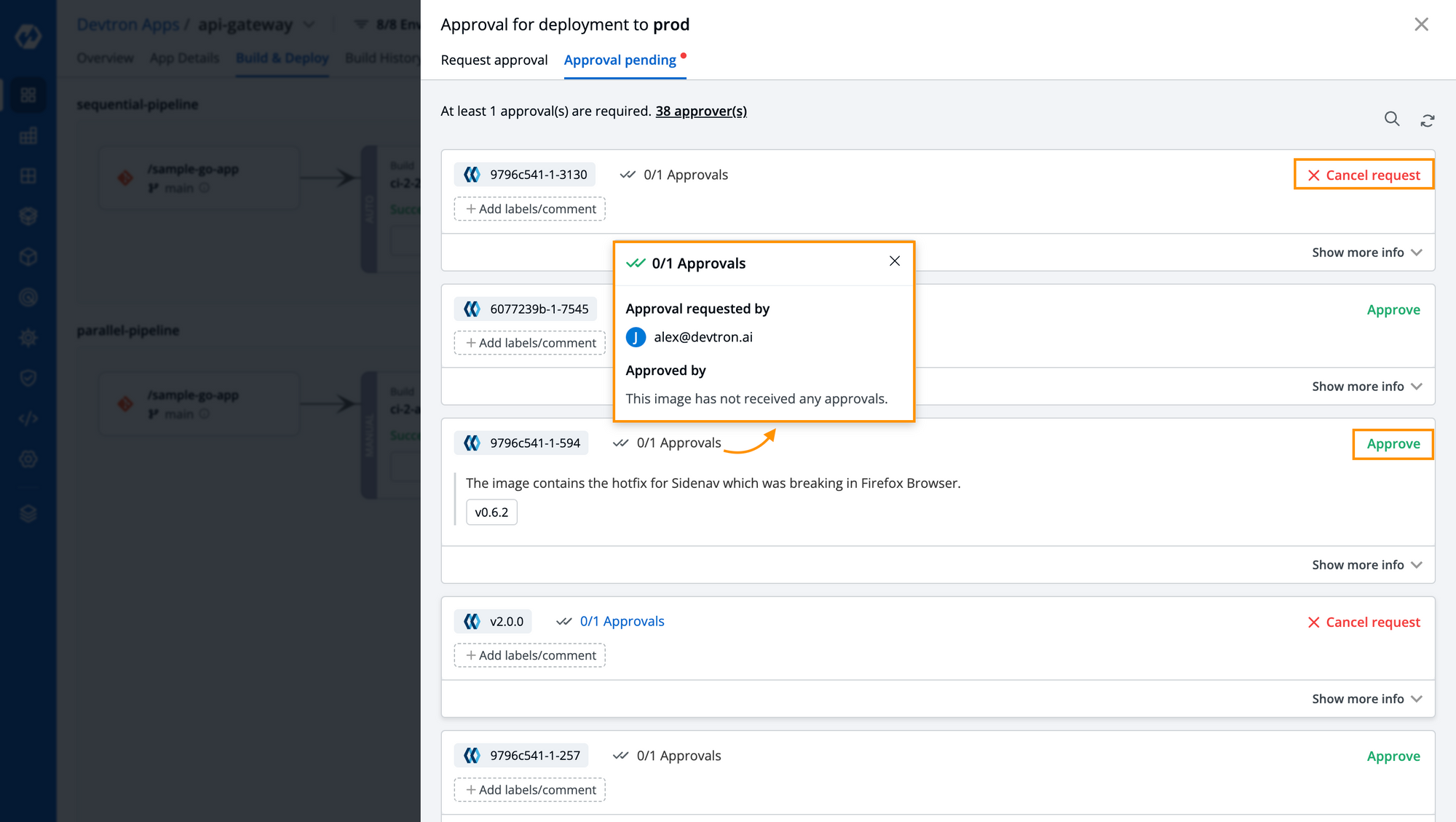
Task: Click alex@devtron.ai in the approvals popover
Action: pyautogui.click(x=703, y=337)
